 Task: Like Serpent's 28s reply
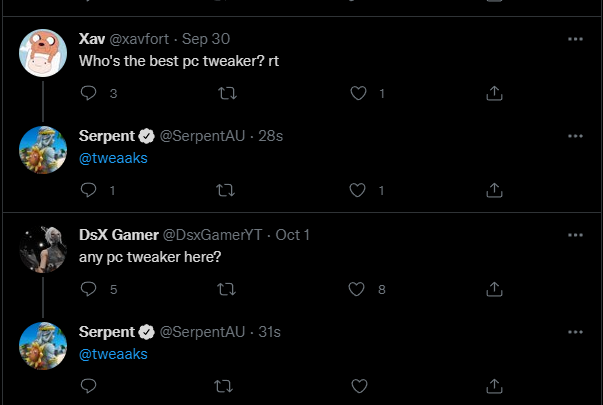click(359, 190)
